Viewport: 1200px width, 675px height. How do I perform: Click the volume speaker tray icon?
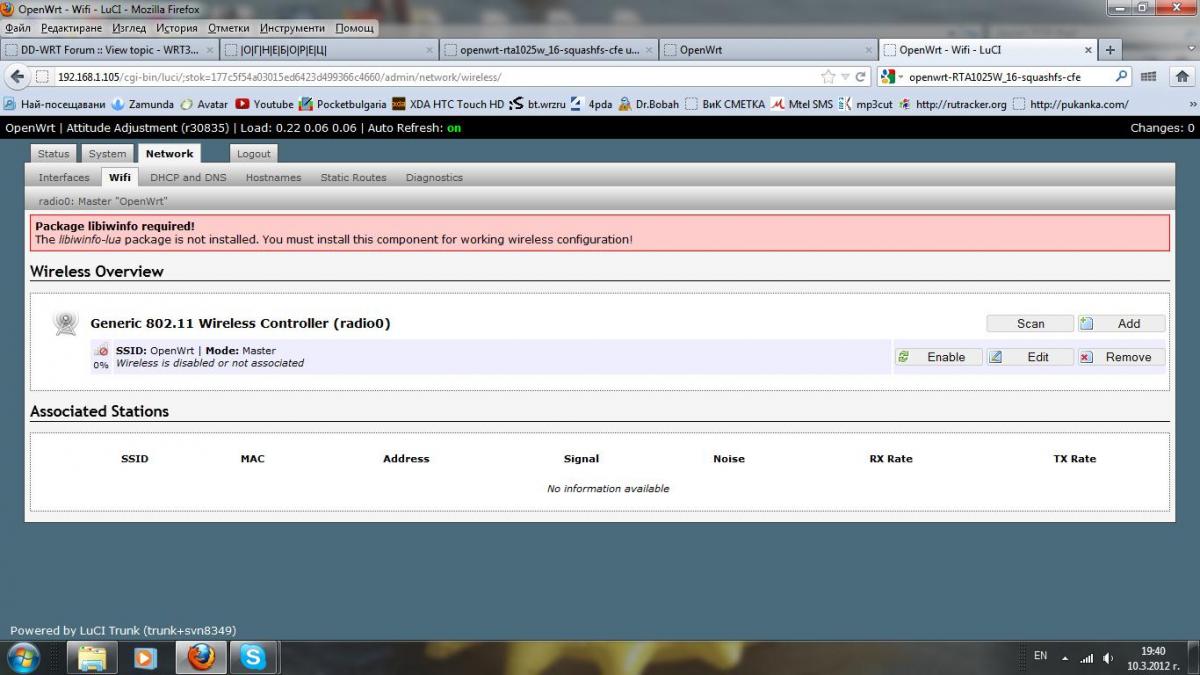coord(1108,658)
